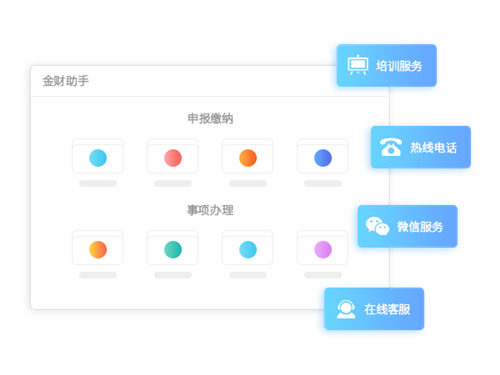The width and height of the screenshot is (500, 375).
Task: Click the 申报缴纳 section heading
Action: tap(210, 118)
